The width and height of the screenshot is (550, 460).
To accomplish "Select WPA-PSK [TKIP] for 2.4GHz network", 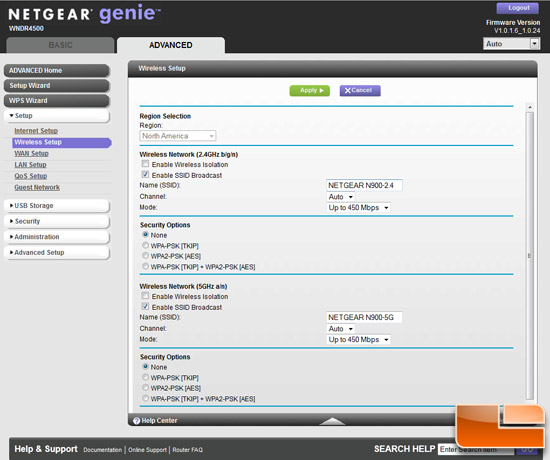I will point(145,245).
